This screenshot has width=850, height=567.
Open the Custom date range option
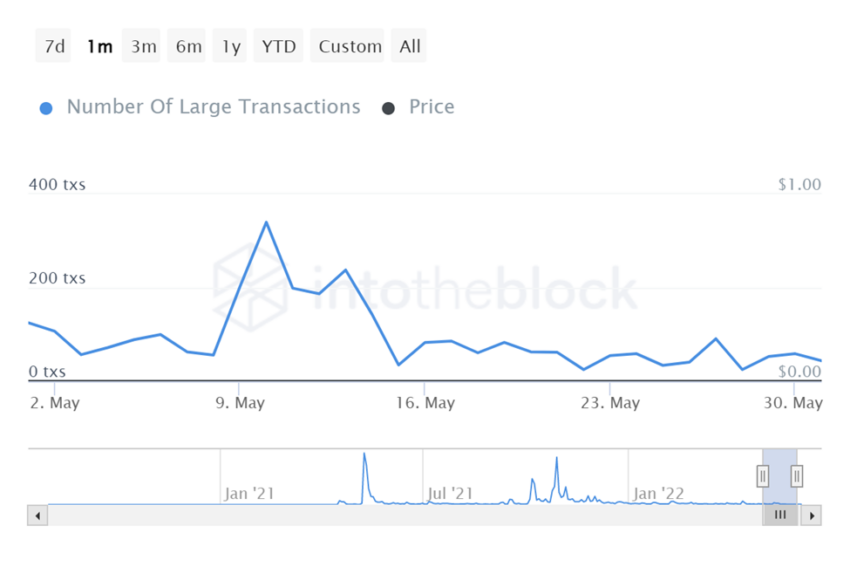[350, 46]
